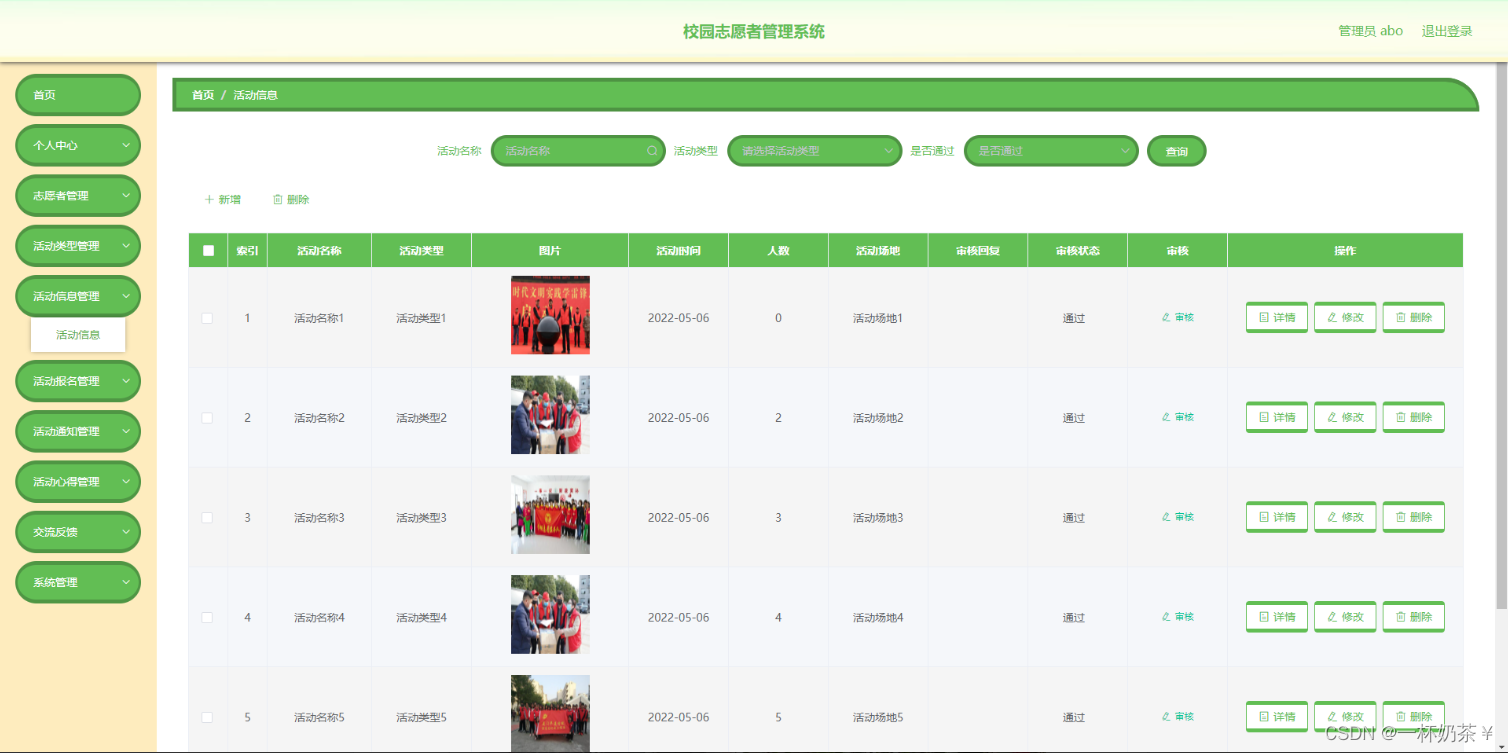Expand 活动类型管理 sidebar menu
1508x753 pixels.
78,246
